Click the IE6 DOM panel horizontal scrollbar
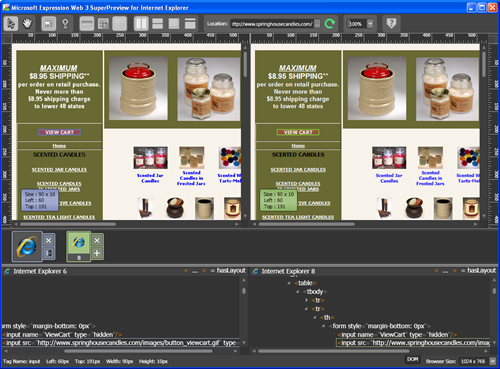500x369 pixels. coord(138,351)
